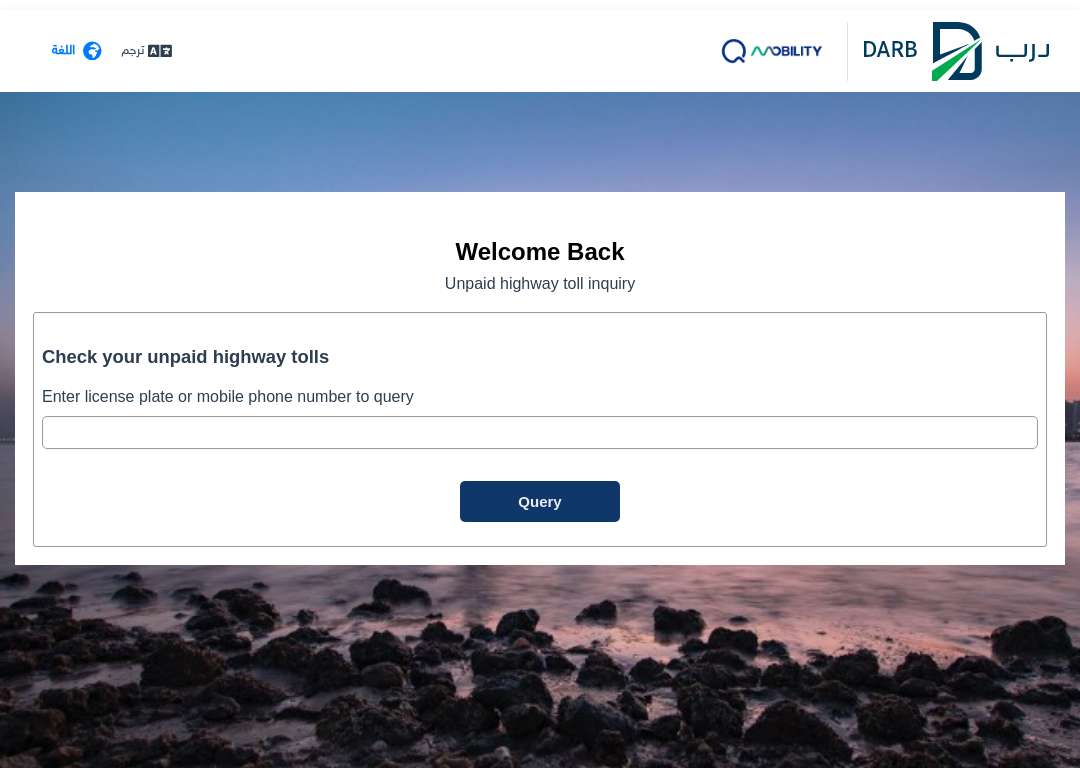Click the Check your unpaid highway tolls heading

pos(185,357)
